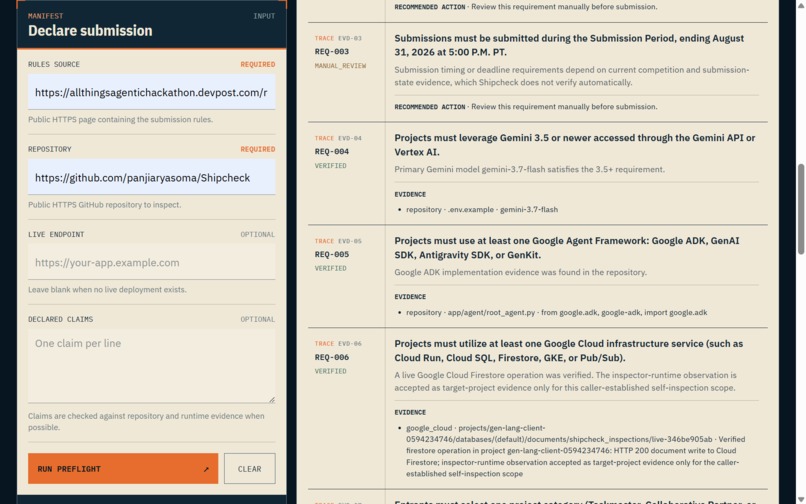Click the Declared Claims text area
Image resolution: width=806 pixels, height=504 pixels.
coord(152,366)
